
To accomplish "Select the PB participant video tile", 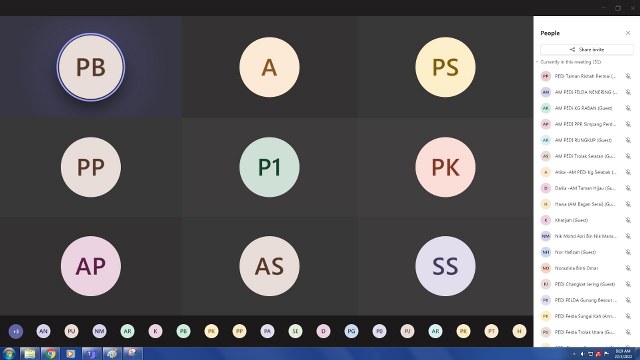I will (91, 67).
